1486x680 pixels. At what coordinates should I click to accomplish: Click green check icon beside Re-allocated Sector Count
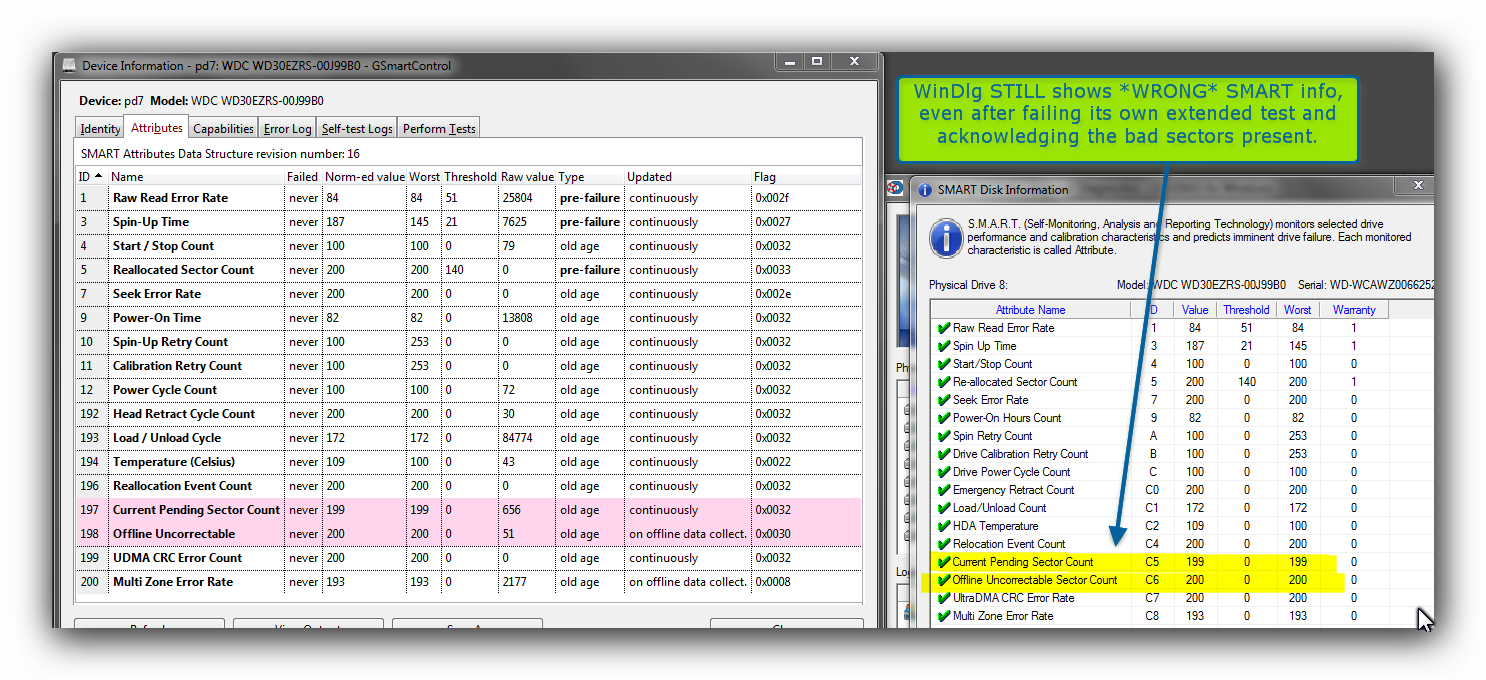coord(943,382)
